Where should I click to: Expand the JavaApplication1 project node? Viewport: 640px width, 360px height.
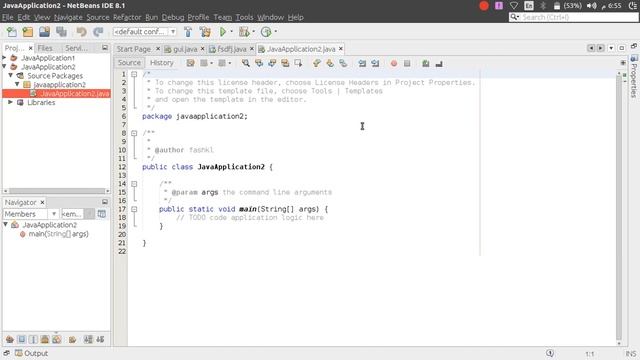[x=4, y=58]
